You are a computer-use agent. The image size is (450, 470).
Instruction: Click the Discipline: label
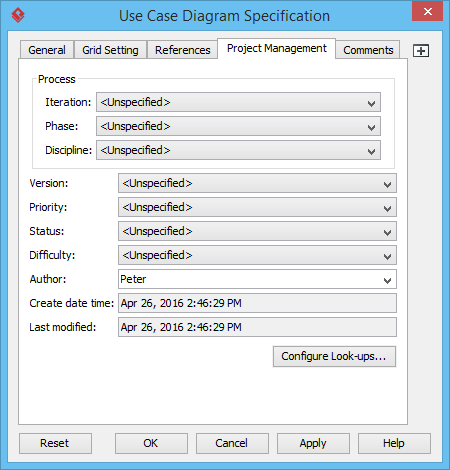click(x=68, y=150)
